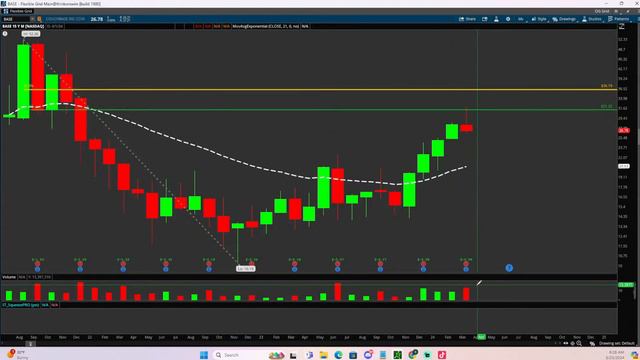The image size is (640, 360).
Task: Click the white circle icon at chart top-left
Action: coord(5,34)
